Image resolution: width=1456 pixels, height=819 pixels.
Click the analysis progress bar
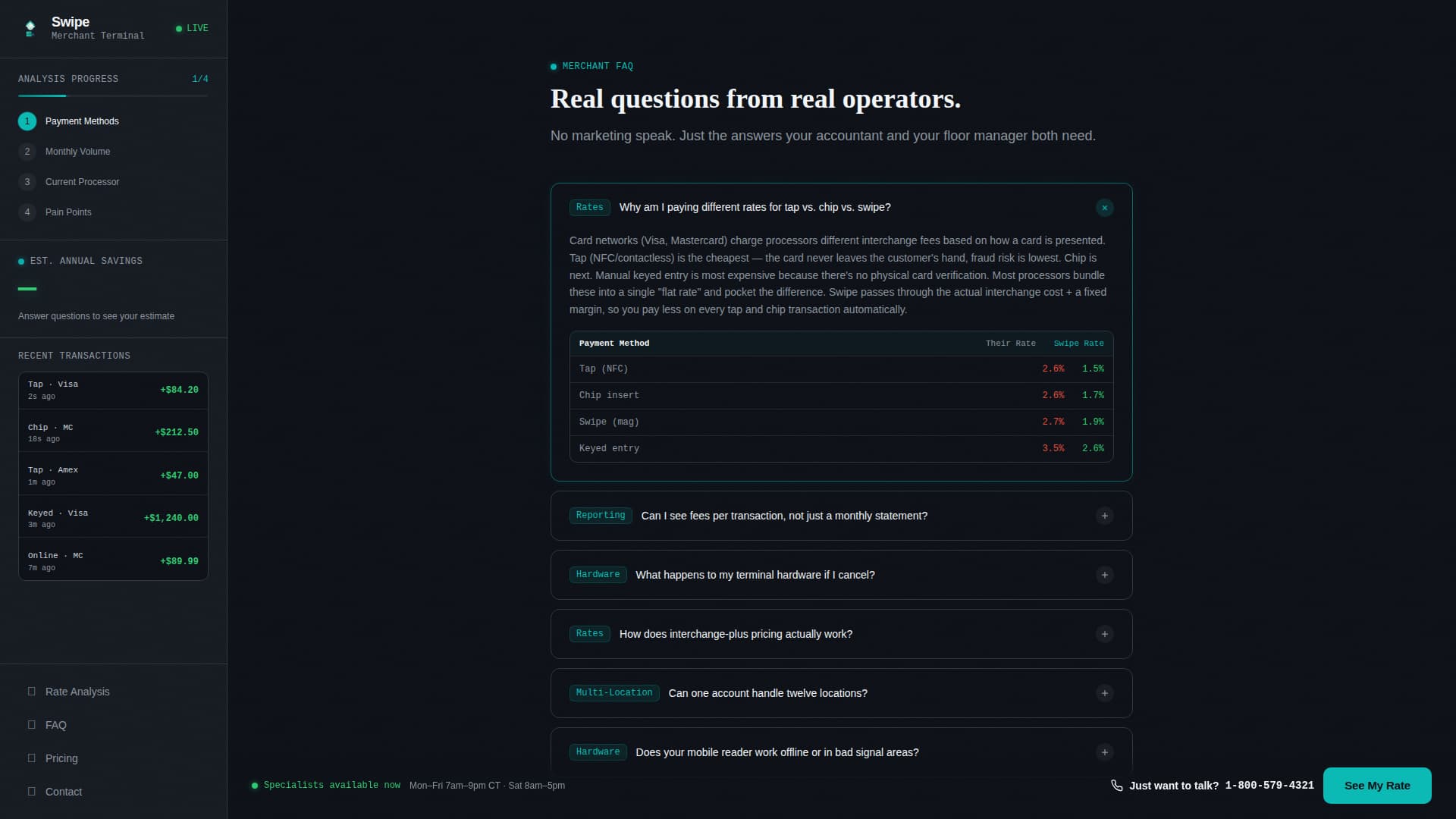(x=113, y=96)
